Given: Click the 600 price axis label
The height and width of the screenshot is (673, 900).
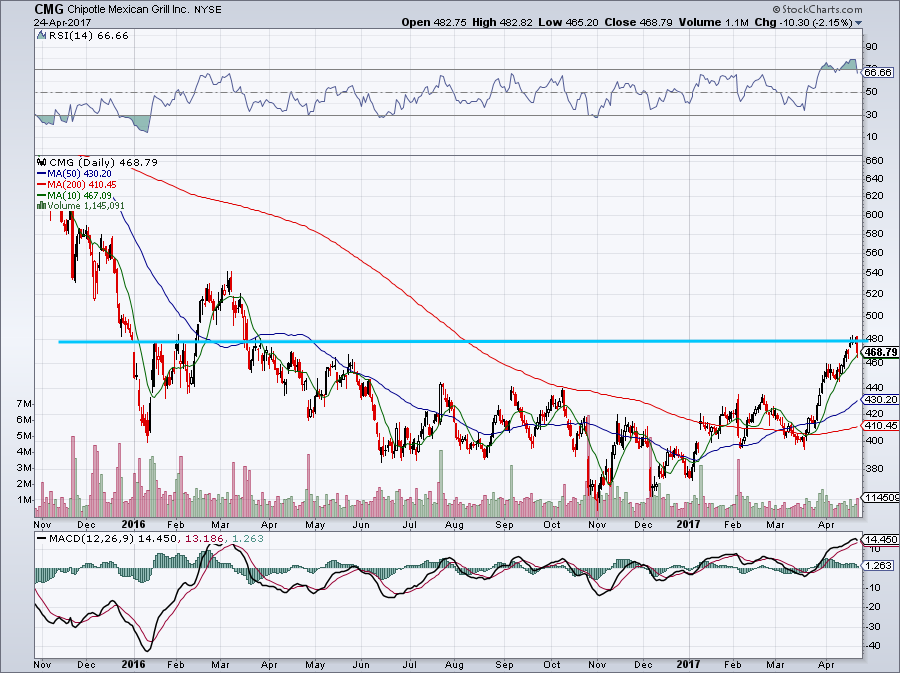Looking at the screenshot, I should pyautogui.click(x=875, y=215).
